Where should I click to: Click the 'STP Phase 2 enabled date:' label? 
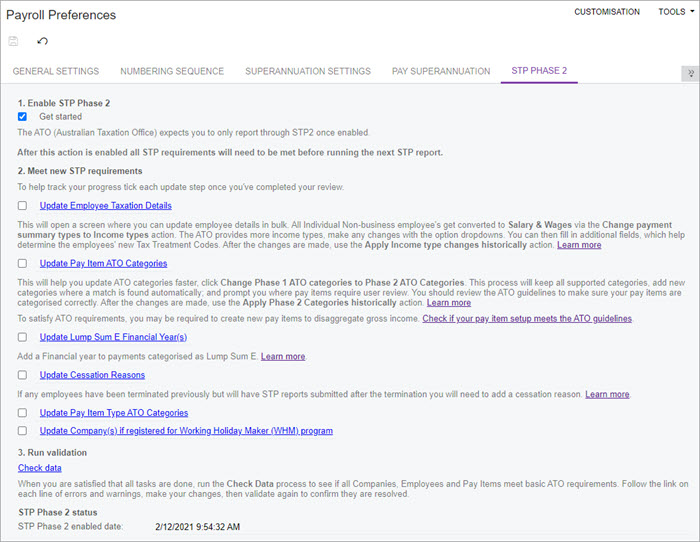point(71,526)
